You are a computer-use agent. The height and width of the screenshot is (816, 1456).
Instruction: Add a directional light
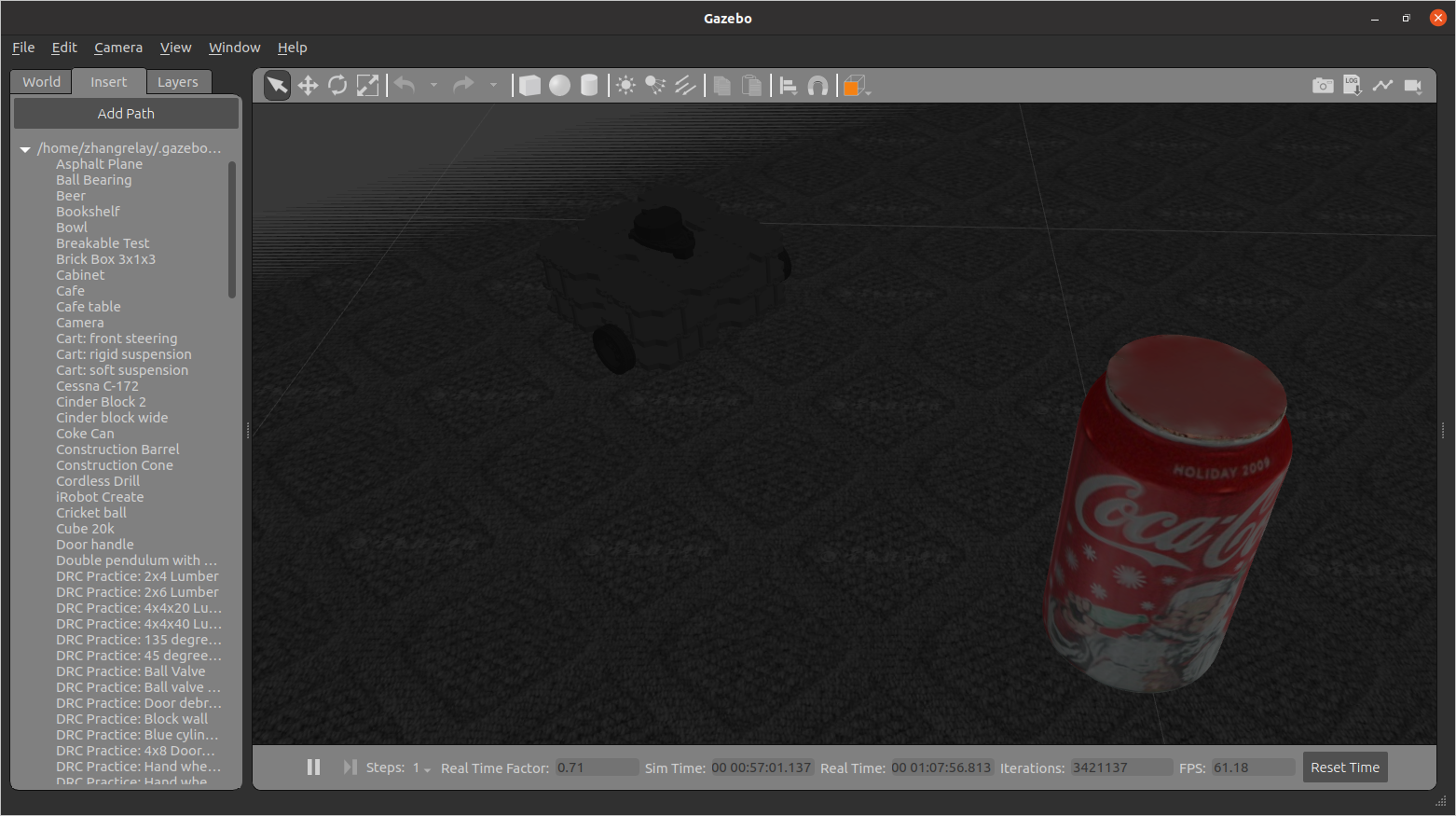686,86
